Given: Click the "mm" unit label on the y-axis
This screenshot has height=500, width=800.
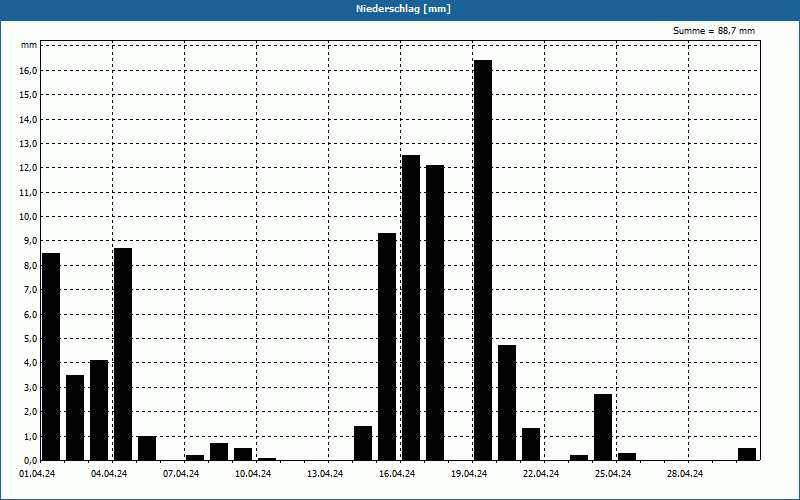Looking at the screenshot, I should click(29, 45).
